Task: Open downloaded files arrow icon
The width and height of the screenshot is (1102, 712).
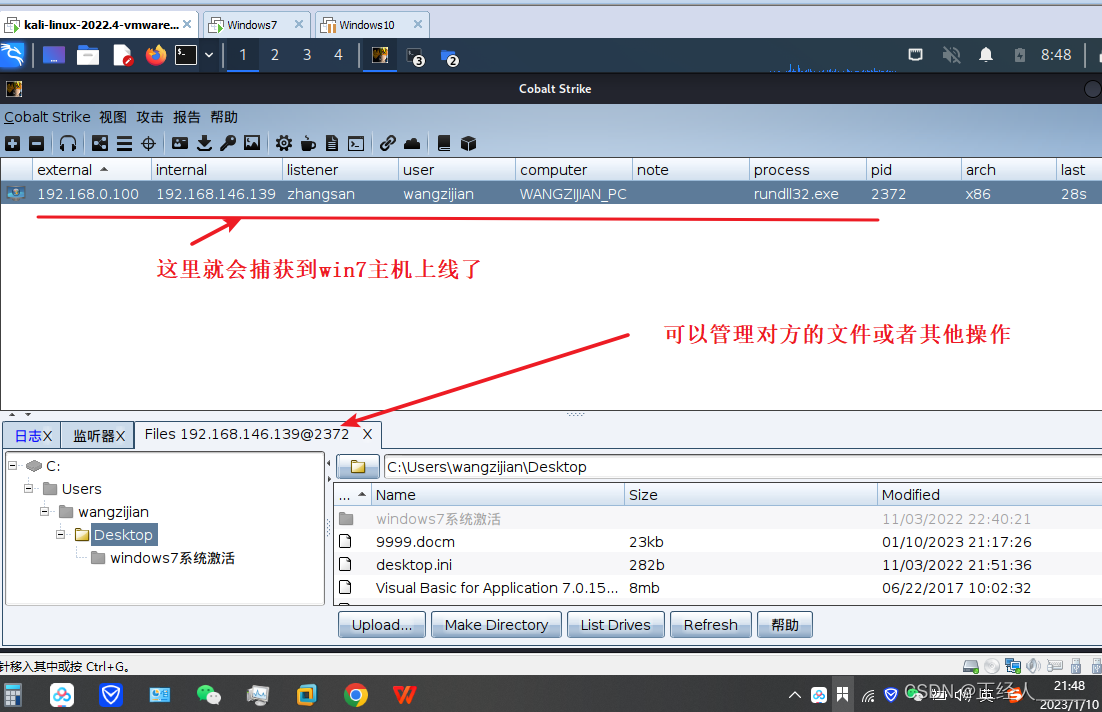Action: [x=205, y=143]
